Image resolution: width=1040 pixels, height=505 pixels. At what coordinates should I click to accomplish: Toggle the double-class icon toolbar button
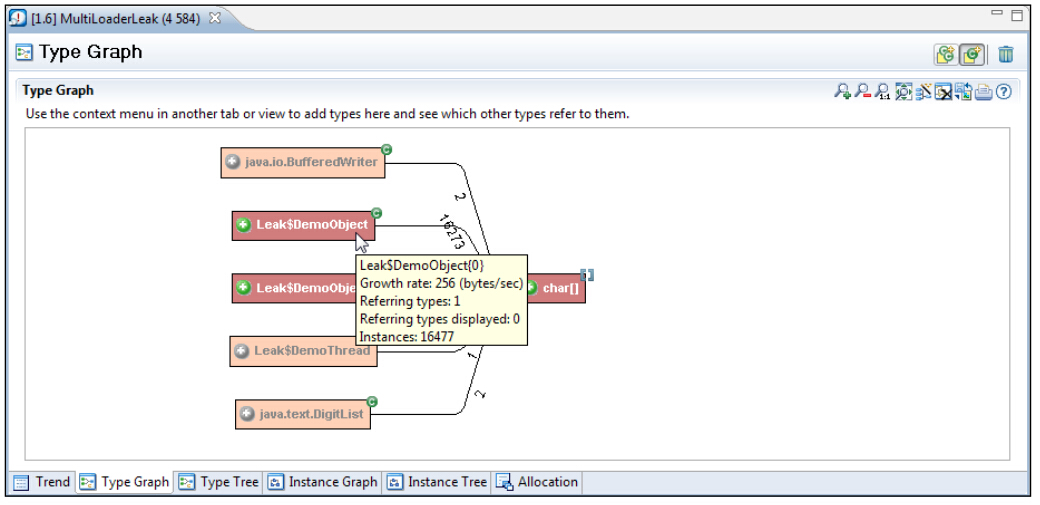pyautogui.click(x=945, y=54)
